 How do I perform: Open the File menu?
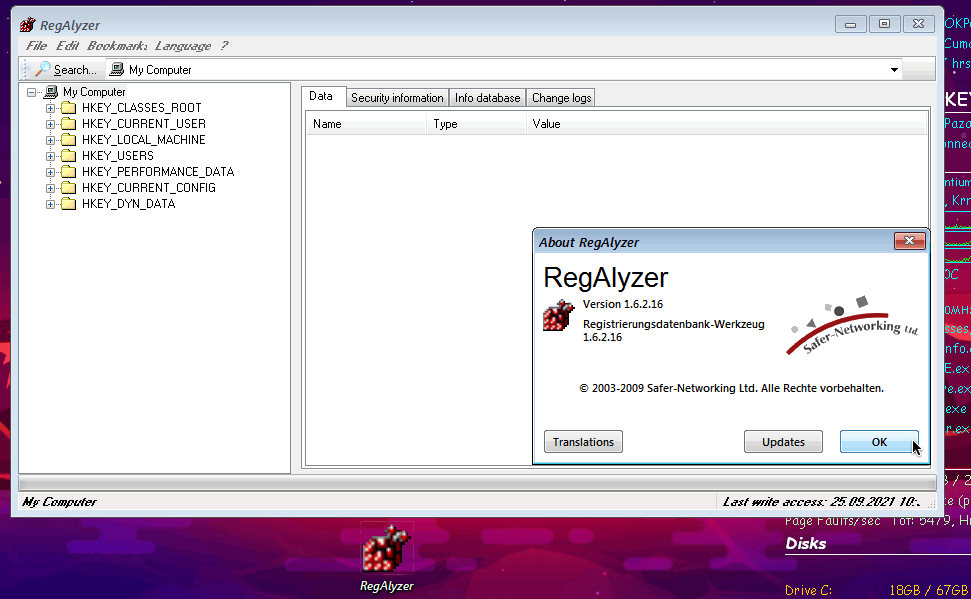pyautogui.click(x=36, y=46)
